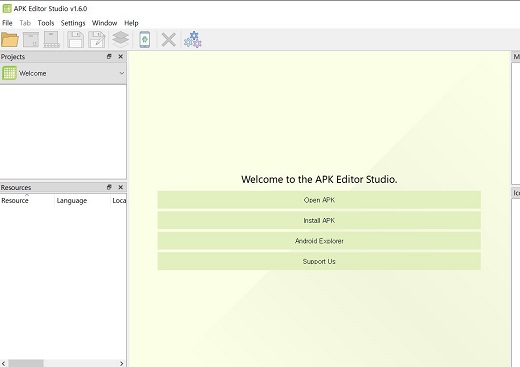Expand the Welcome project dropdown
Image resolution: width=520 pixels, height=367 pixels.
click(122, 73)
